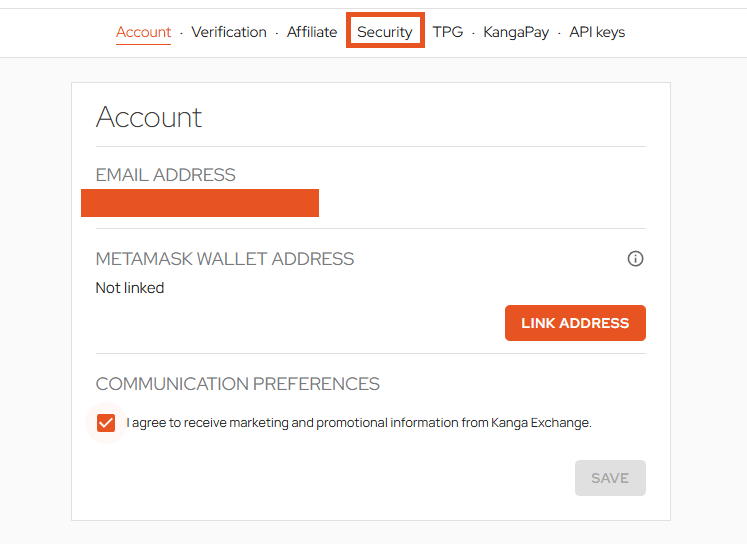Open the Account tab
This screenshot has height=544, width=747.
pyautogui.click(x=143, y=32)
